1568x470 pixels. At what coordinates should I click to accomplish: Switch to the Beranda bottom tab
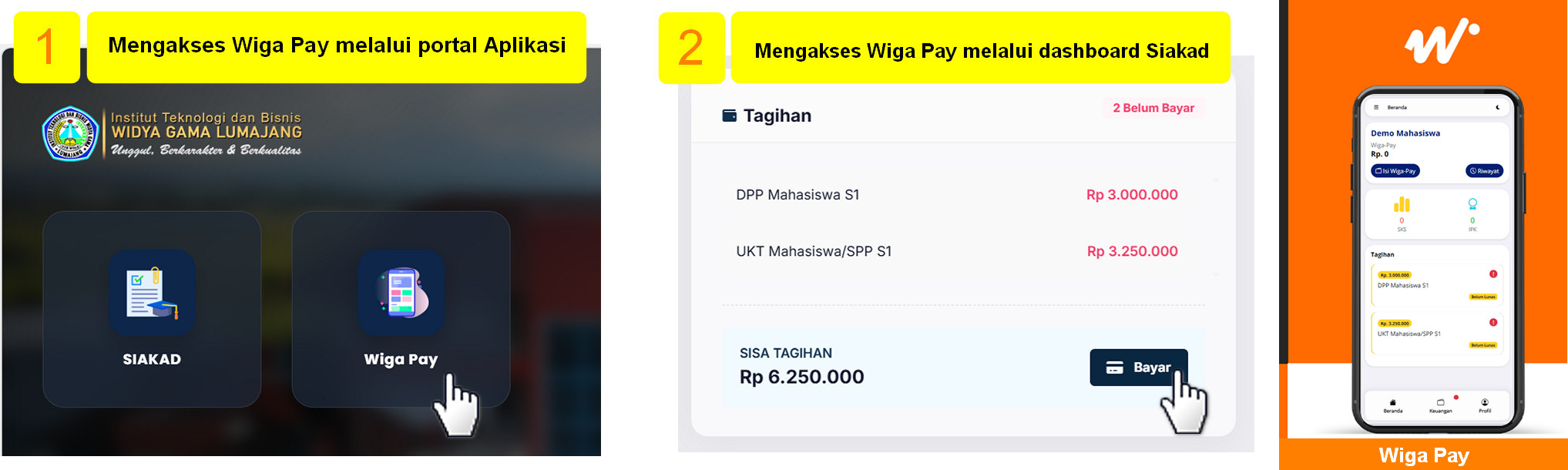click(1393, 406)
